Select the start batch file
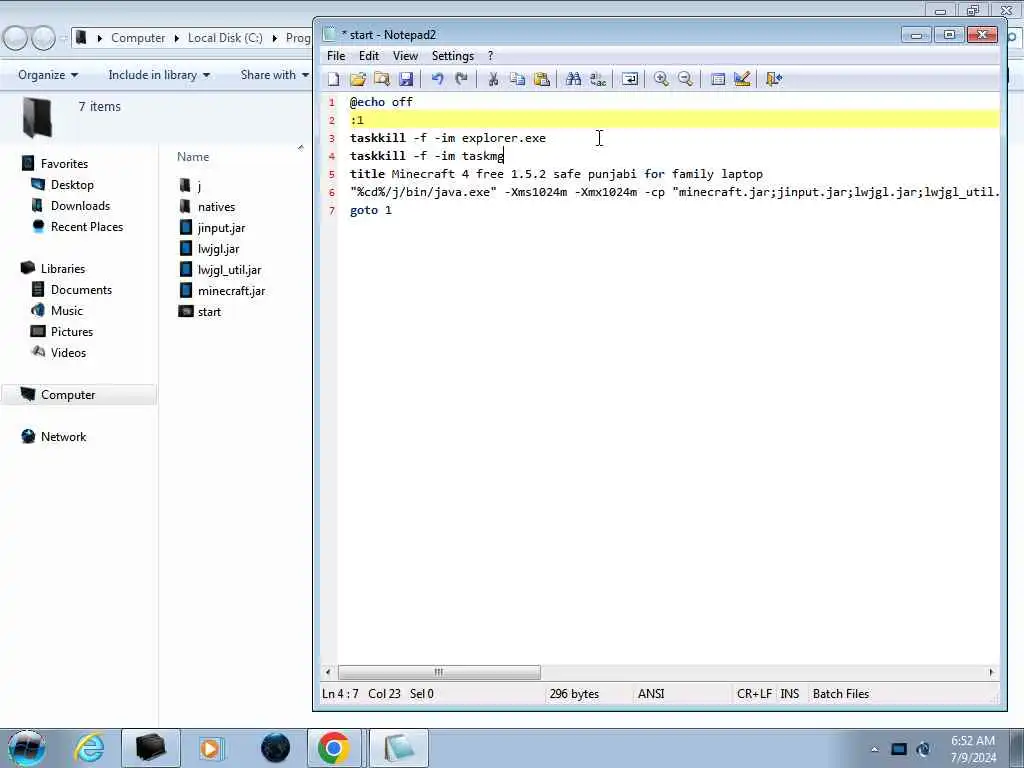This screenshot has height=768, width=1024. (200, 312)
